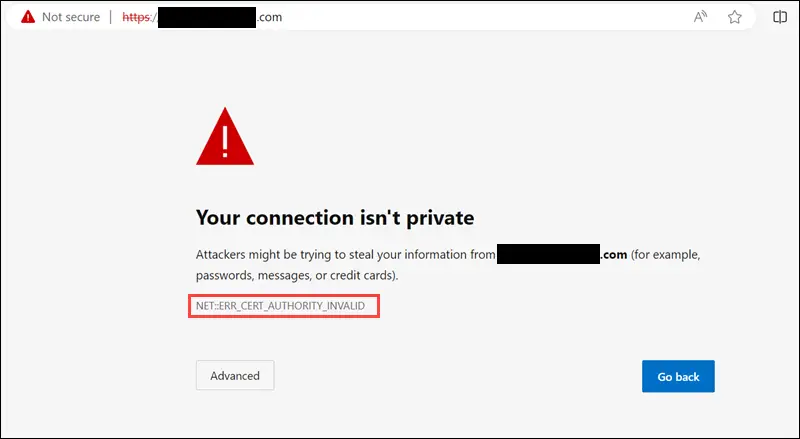
Task: Click the divider after Not secure label
Action: pyautogui.click(x=111, y=17)
